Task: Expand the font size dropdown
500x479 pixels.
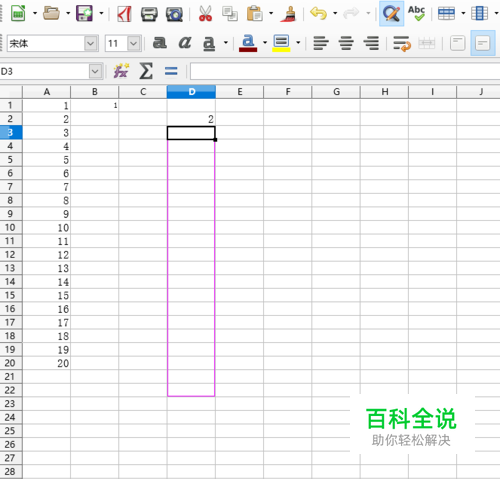Action: tap(134, 43)
